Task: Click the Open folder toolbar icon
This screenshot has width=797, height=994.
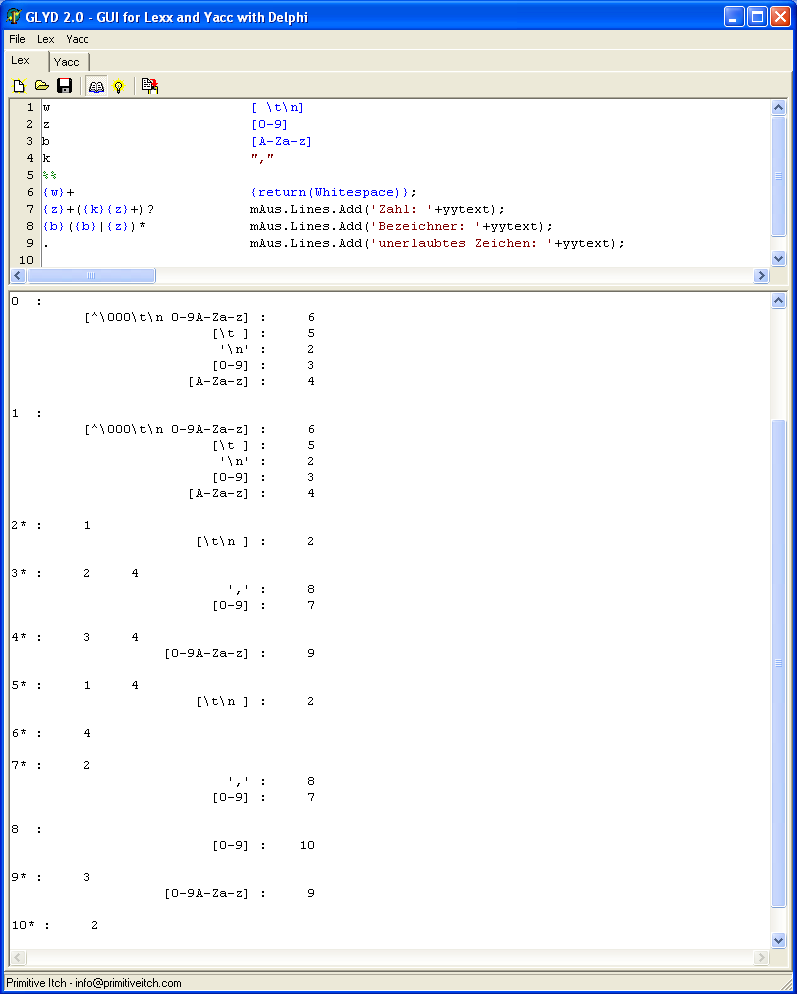Action: pos(41,86)
